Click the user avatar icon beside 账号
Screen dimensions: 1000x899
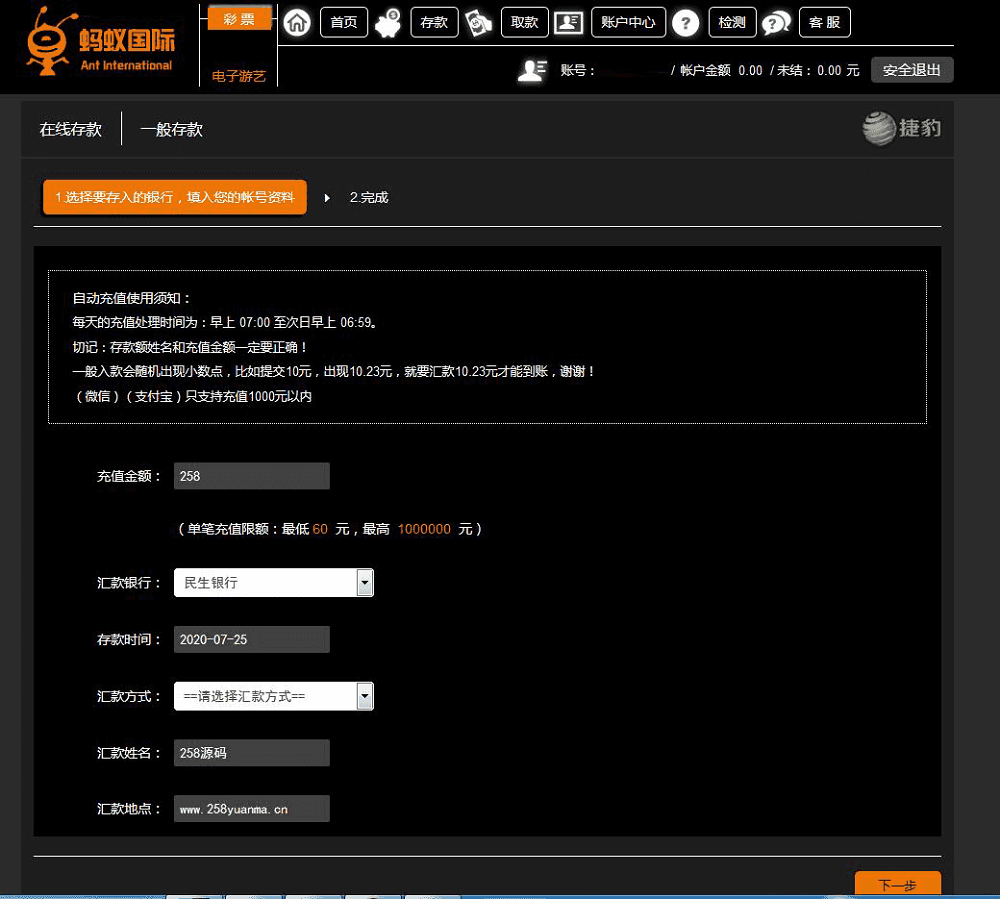531,70
